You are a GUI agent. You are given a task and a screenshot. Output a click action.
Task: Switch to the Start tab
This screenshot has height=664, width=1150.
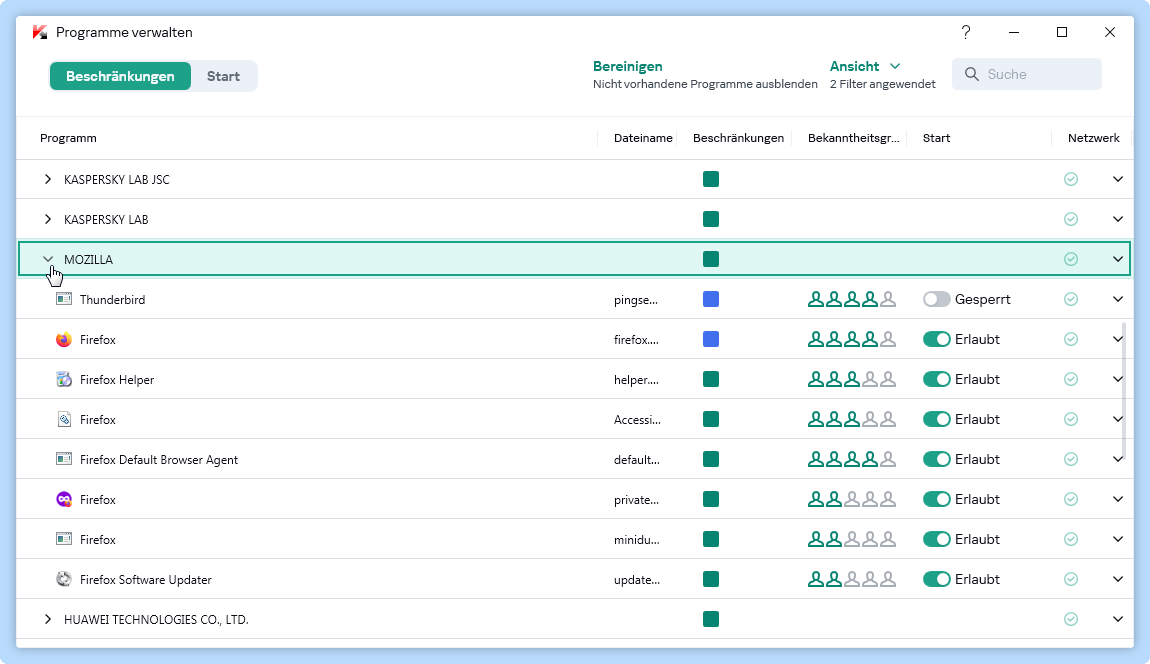(223, 76)
